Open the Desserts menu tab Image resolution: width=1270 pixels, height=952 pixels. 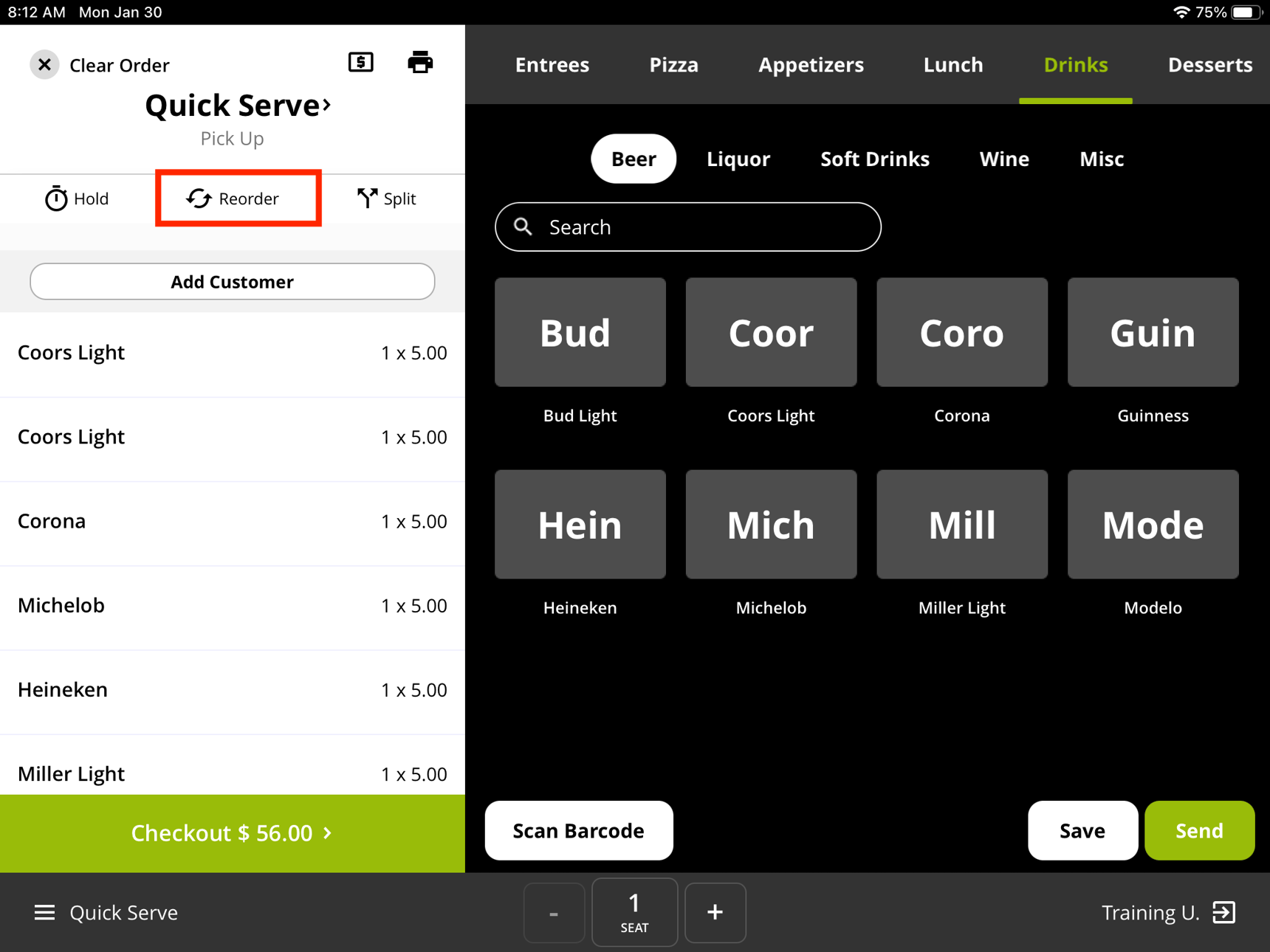(1209, 65)
